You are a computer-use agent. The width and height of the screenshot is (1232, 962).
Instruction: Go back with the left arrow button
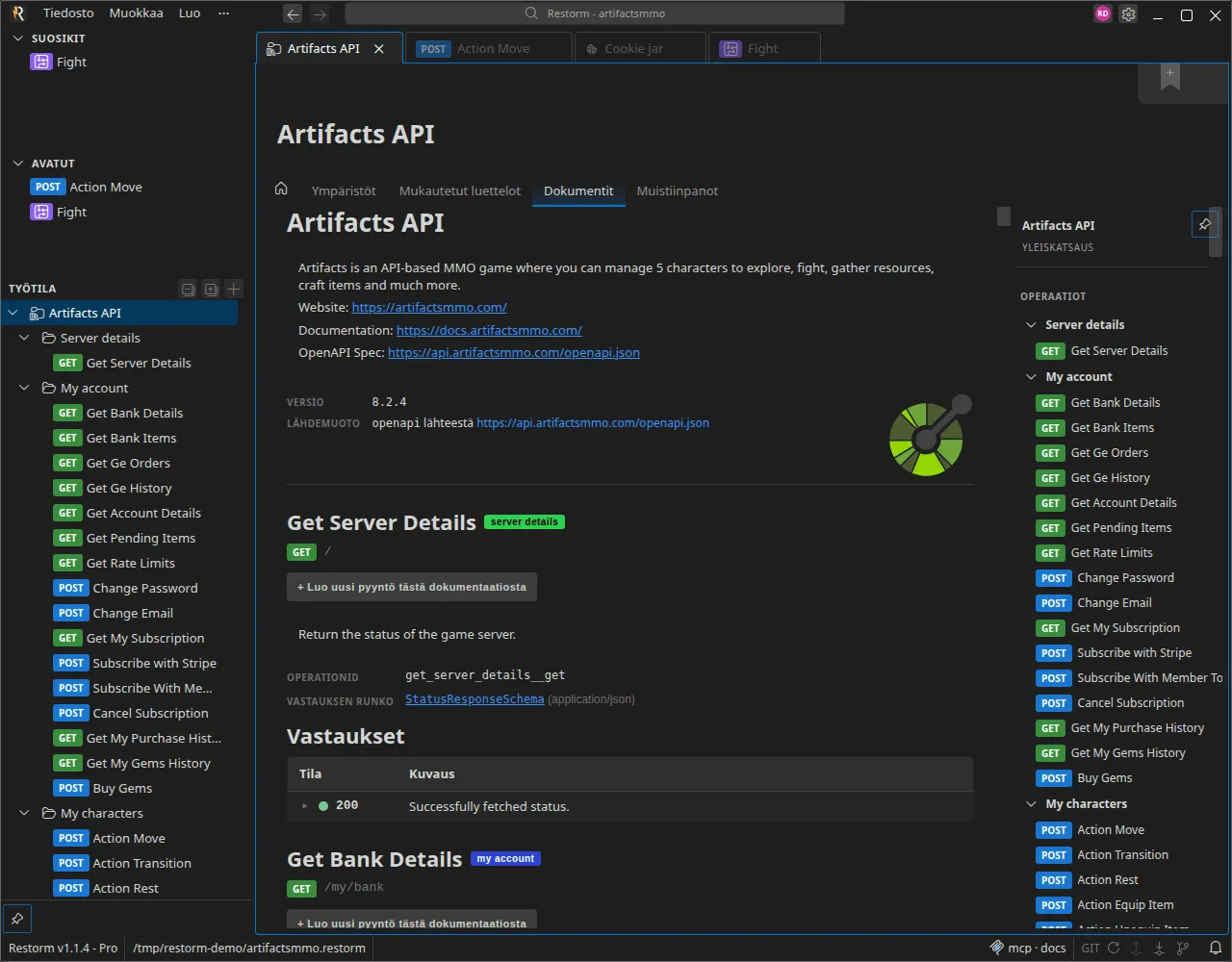293,13
